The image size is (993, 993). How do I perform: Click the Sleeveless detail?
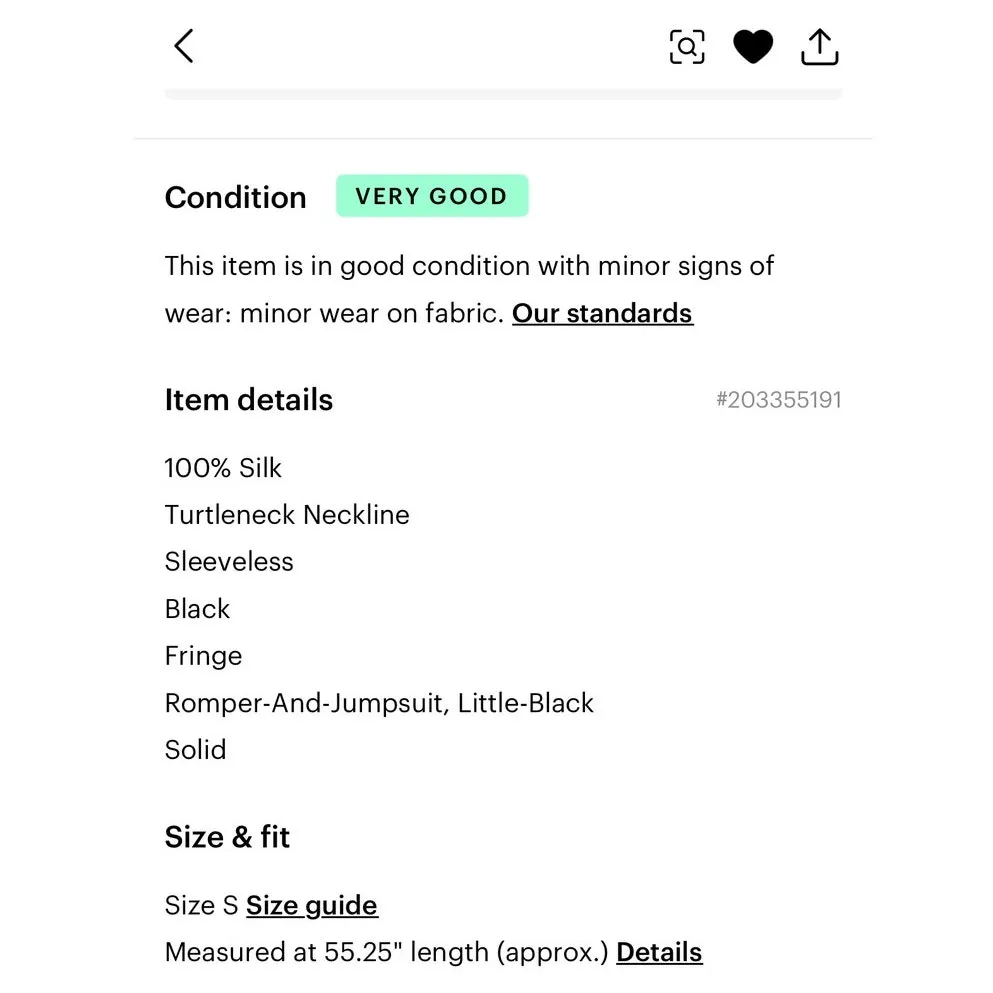(x=229, y=562)
